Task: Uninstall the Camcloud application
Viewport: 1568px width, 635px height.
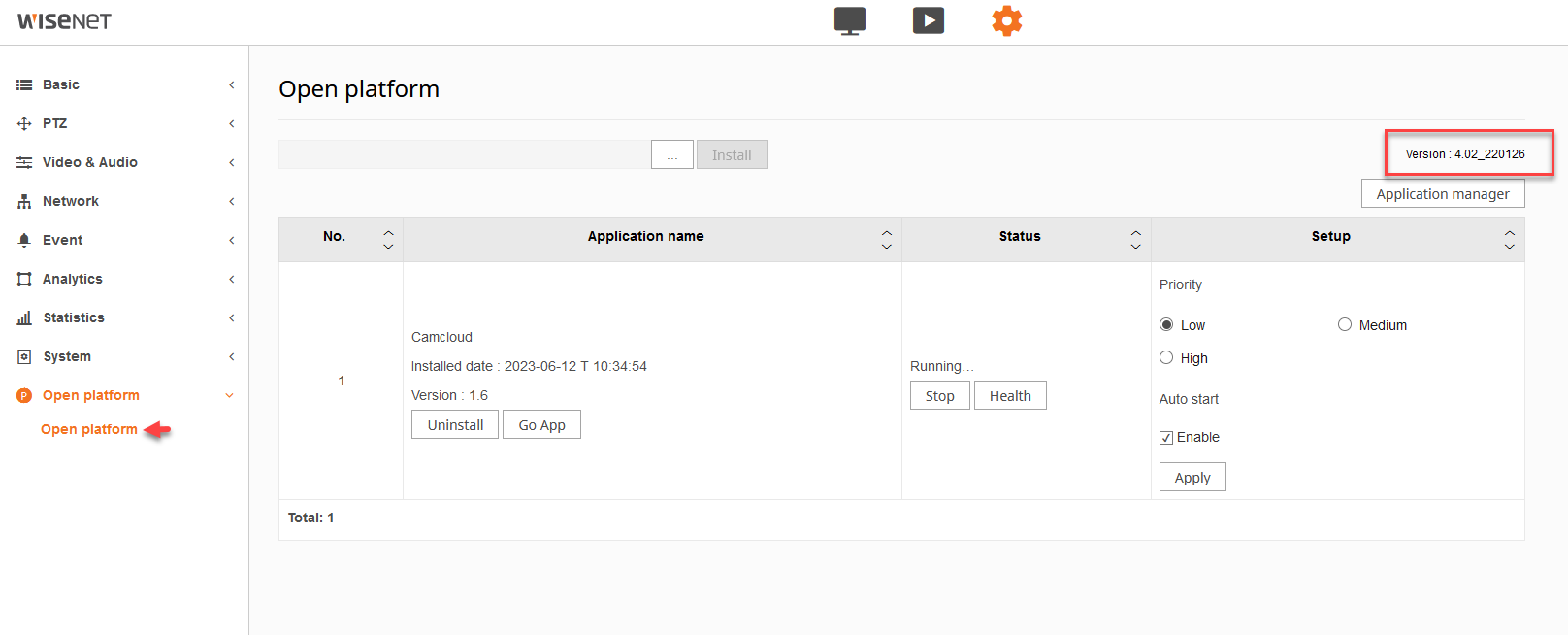Action: pos(455,424)
